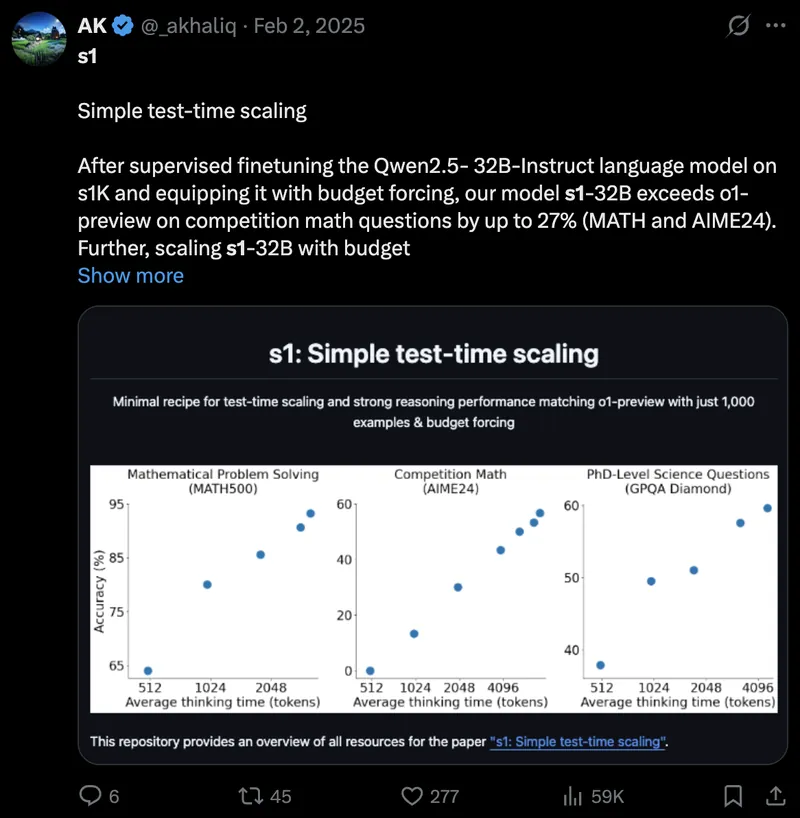Viewport: 800px width, 818px height.
Task: Open the MATH500 scatter plot
Action: [209, 588]
